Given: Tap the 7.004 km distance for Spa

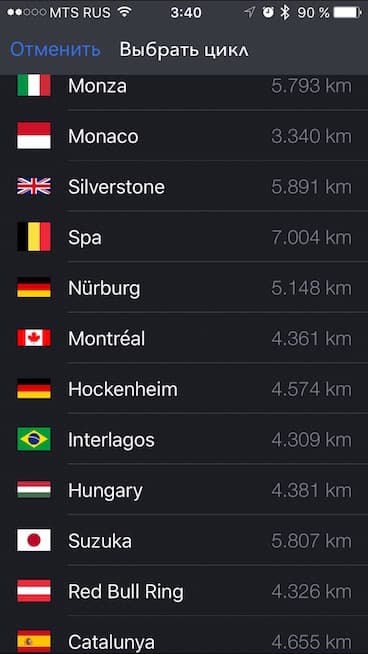Looking at the screenshot, I should click(x=311, y=237).
